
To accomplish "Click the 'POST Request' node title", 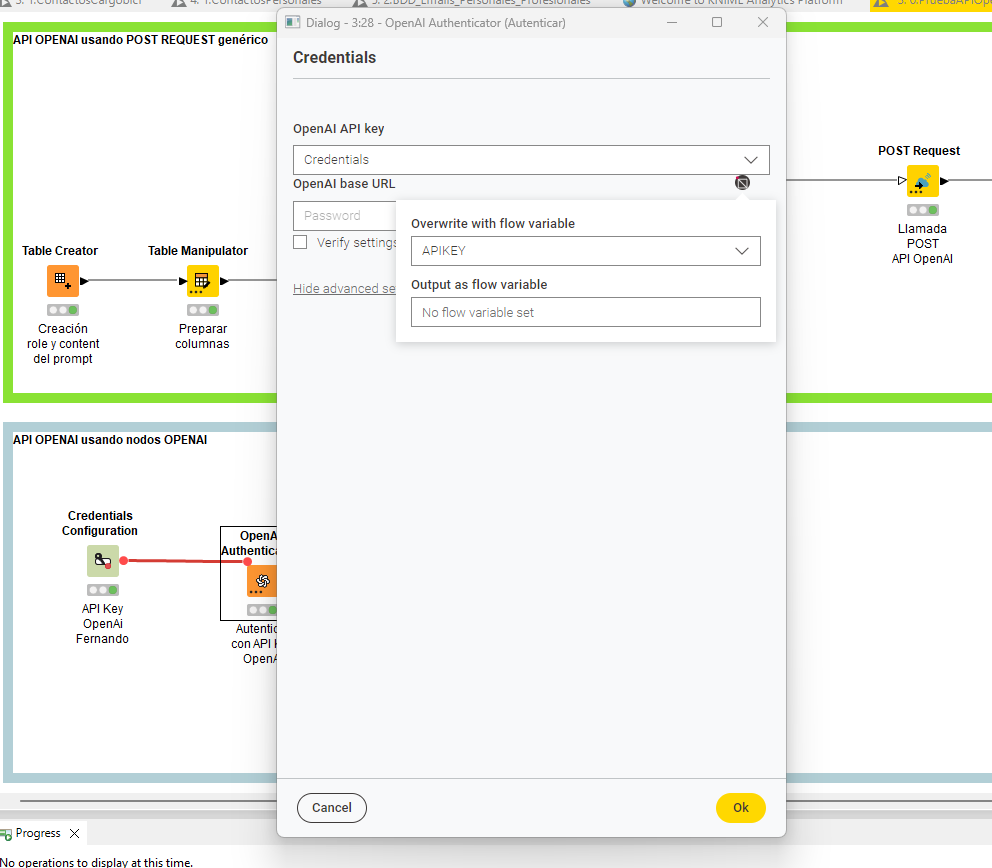I will (x=919, y=151).
